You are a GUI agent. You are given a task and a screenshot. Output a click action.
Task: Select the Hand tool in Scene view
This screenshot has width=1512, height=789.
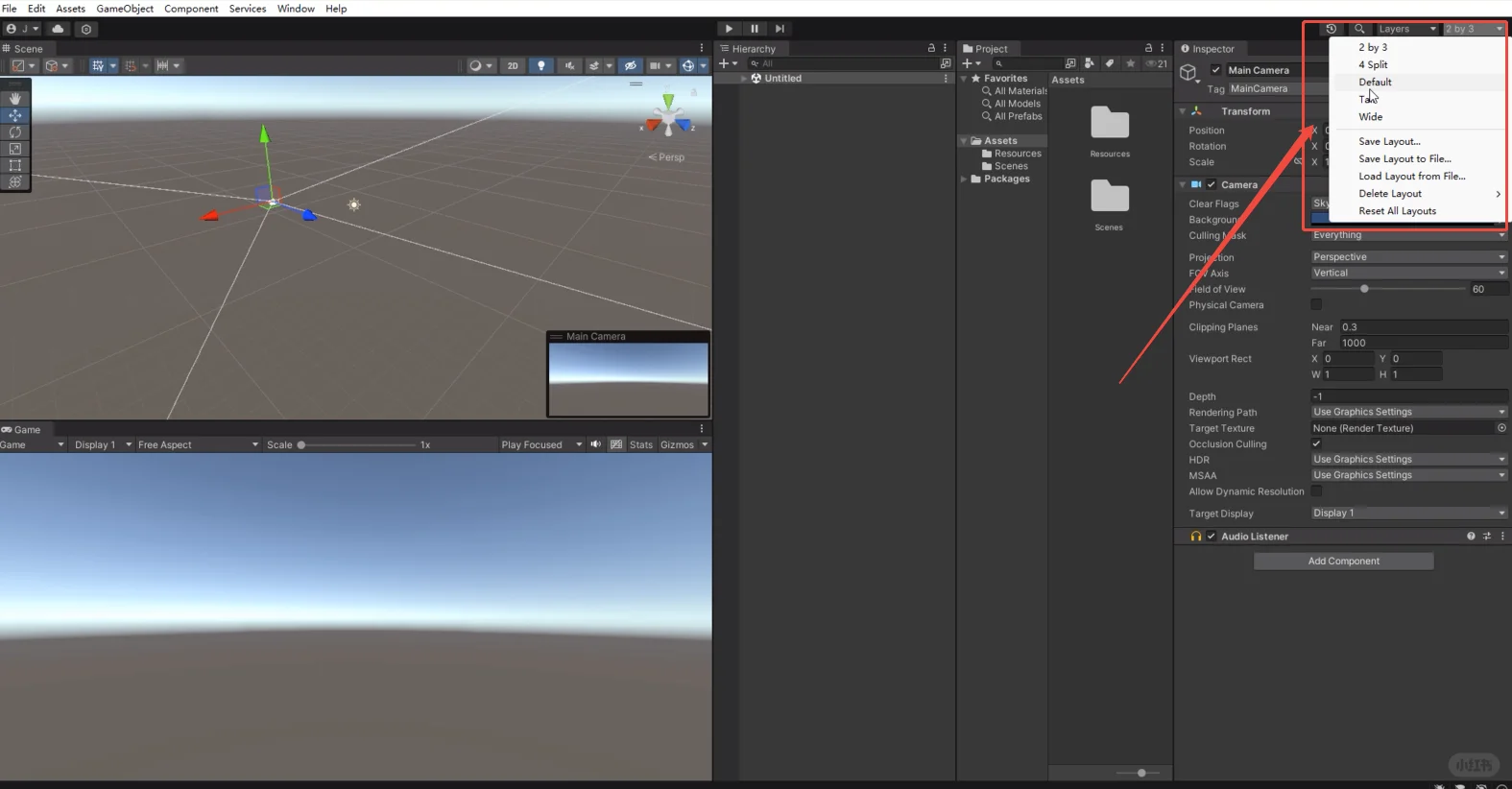[x=15, y=98]
